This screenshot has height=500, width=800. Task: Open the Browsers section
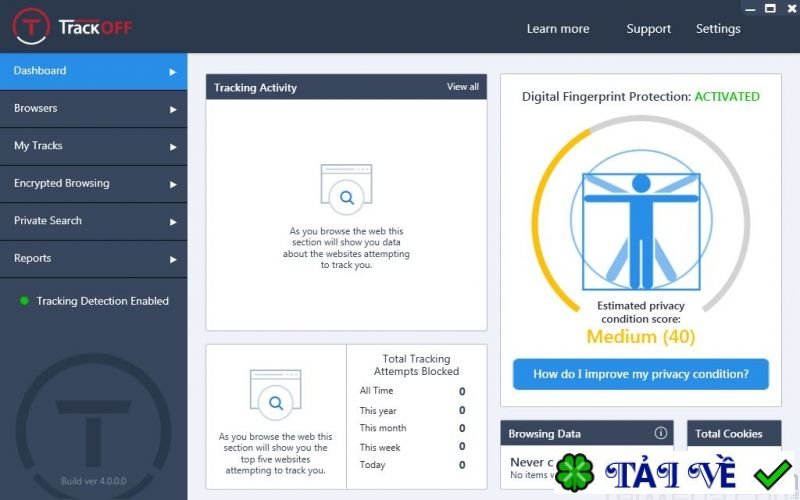click(x=93, y=109)
